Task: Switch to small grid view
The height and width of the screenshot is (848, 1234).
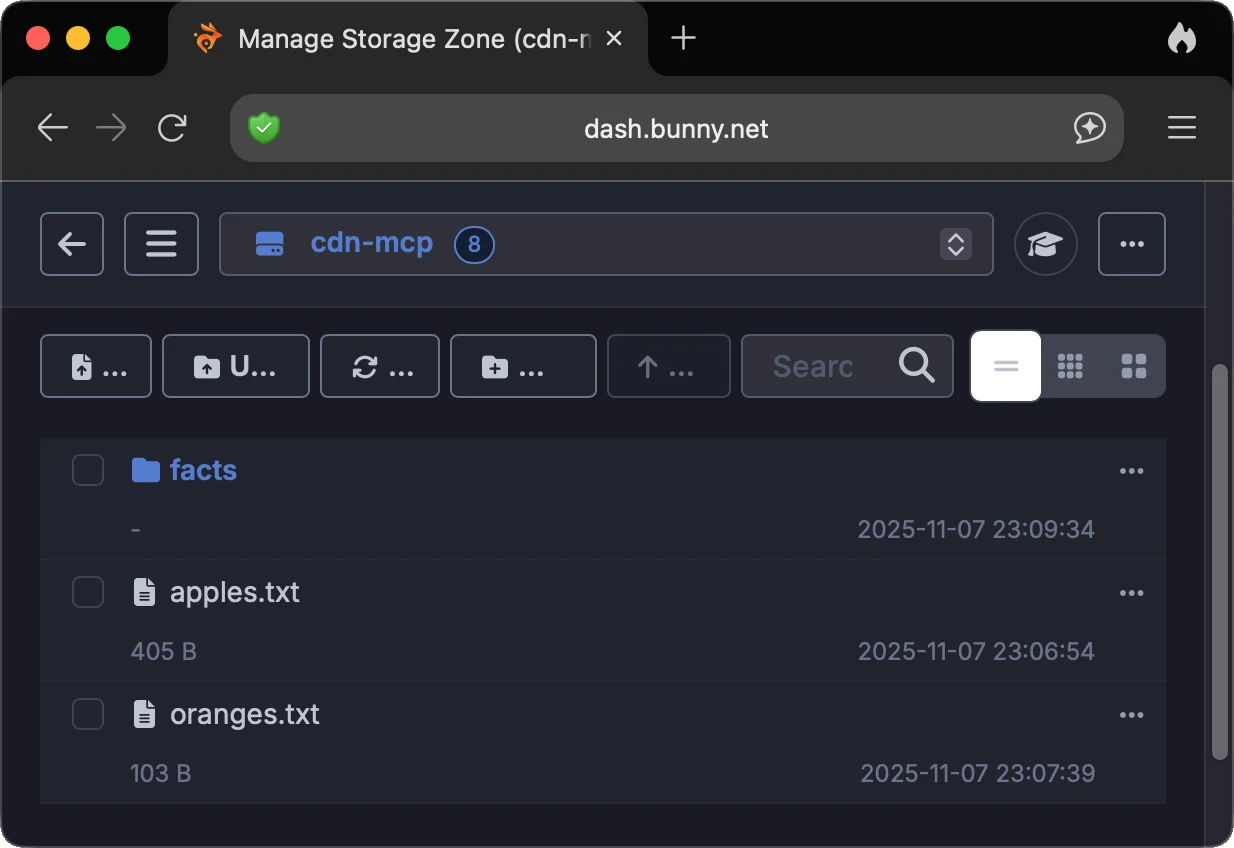Action: [1070, 366]
